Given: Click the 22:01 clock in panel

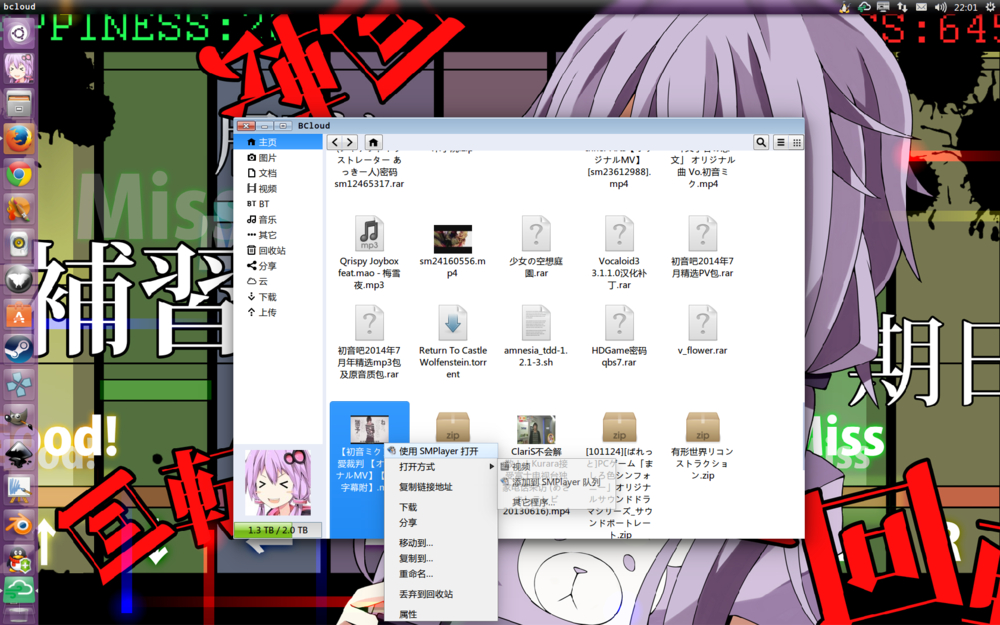Looking at the screenshot, I should click(x=966, y=7).
